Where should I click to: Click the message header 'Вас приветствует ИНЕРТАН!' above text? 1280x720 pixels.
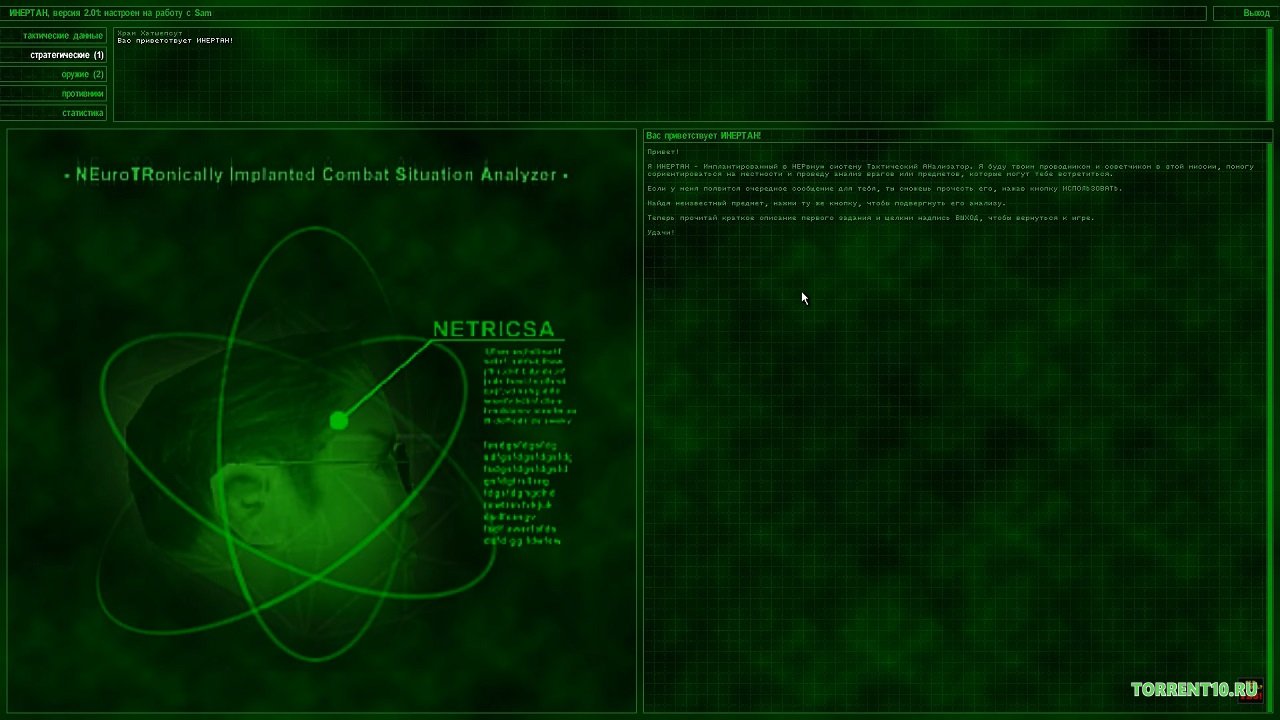(x=703, y=135)
